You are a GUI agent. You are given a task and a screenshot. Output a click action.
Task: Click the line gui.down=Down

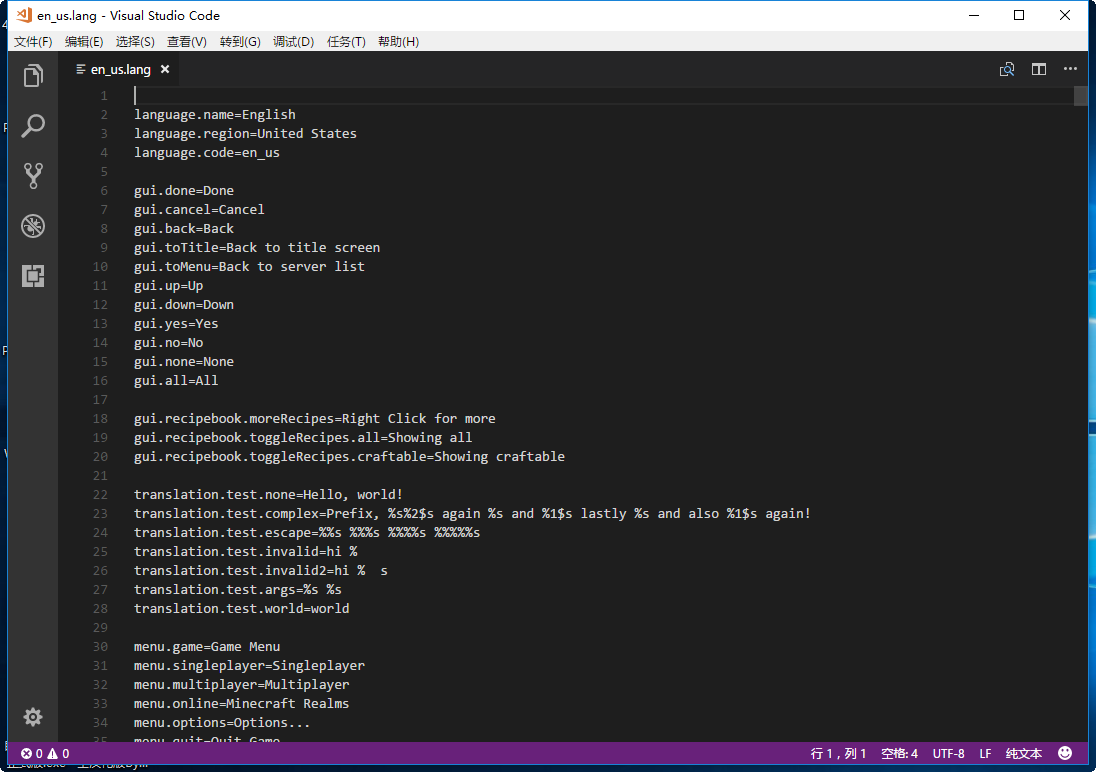pyautogui.click(x=184, y=304)
